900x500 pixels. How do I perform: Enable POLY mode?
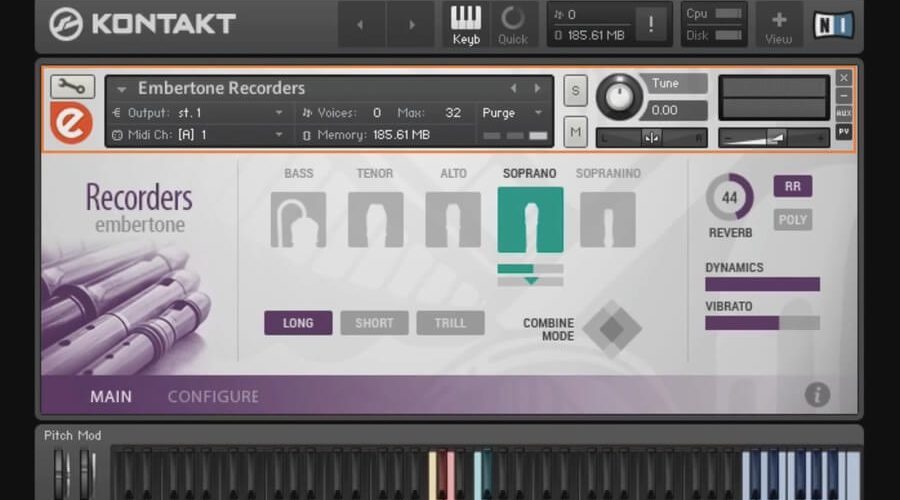click(792, 220)
